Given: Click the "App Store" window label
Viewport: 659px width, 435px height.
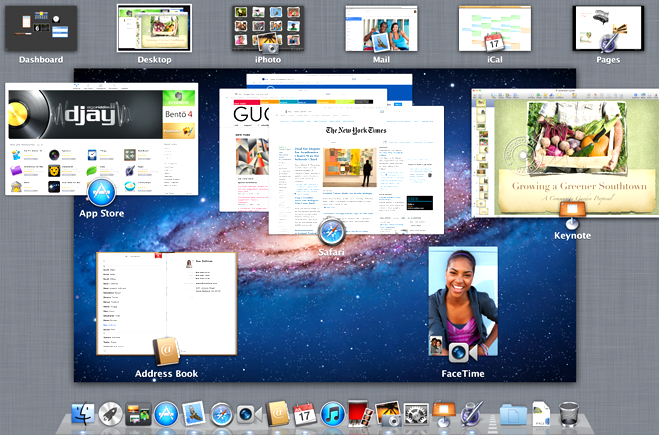Looking at the screenshot, I should (x=101, y=213).
